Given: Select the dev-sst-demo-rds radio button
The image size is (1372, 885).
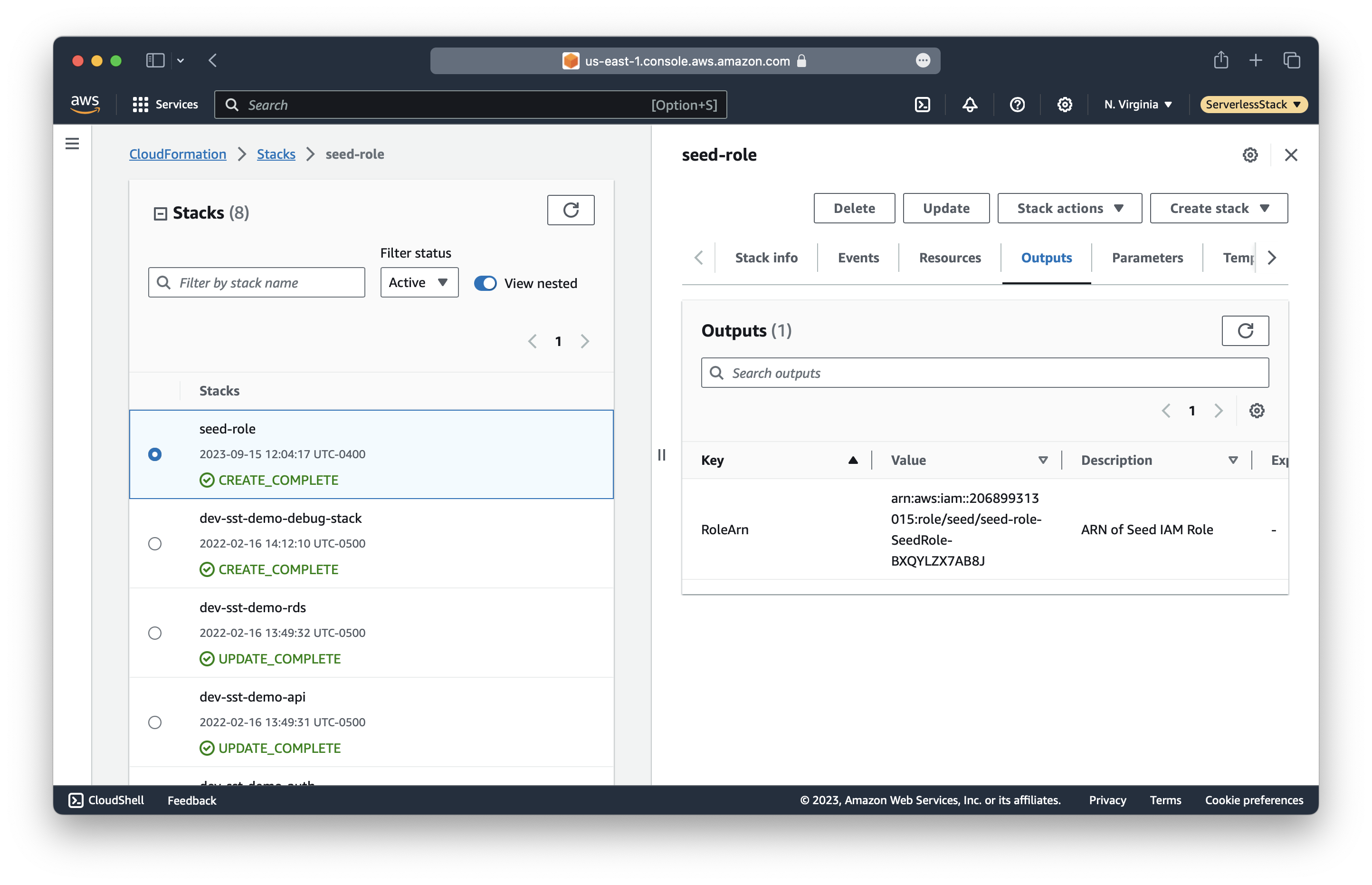Looking at the screenshot, I should click(x=155, y=633).
